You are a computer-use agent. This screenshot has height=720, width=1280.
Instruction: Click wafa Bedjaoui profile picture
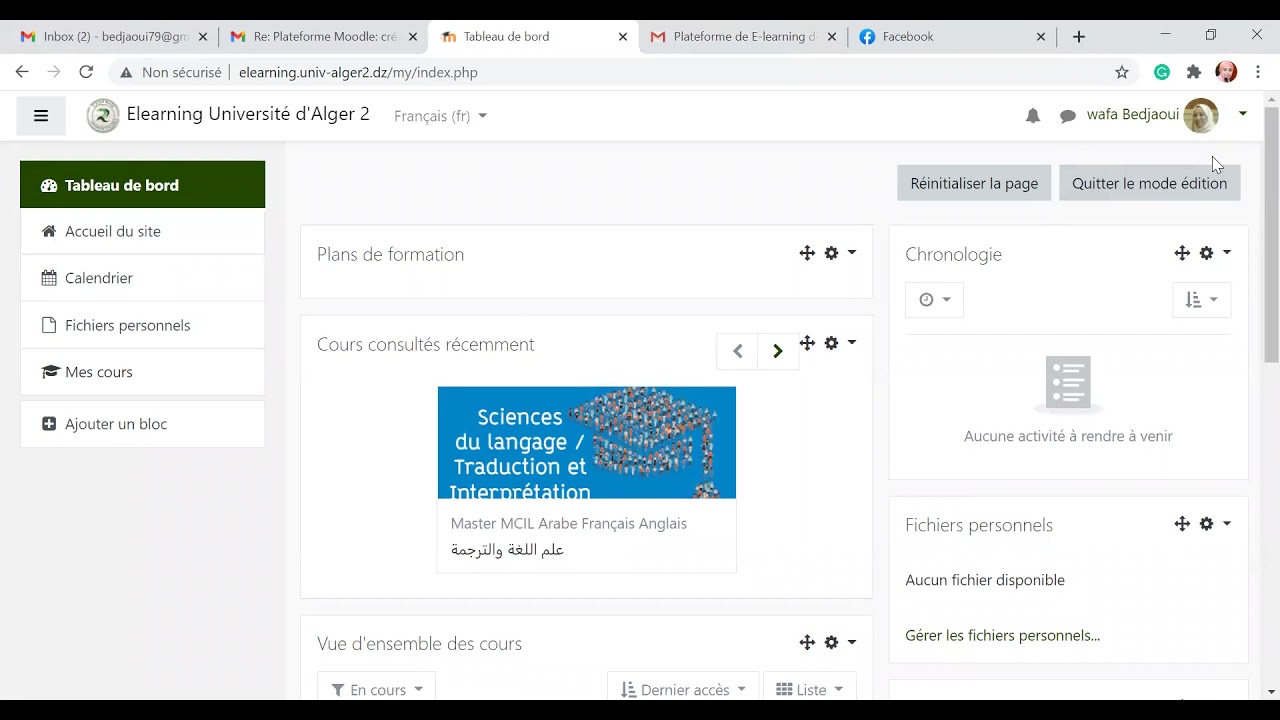1201,116
